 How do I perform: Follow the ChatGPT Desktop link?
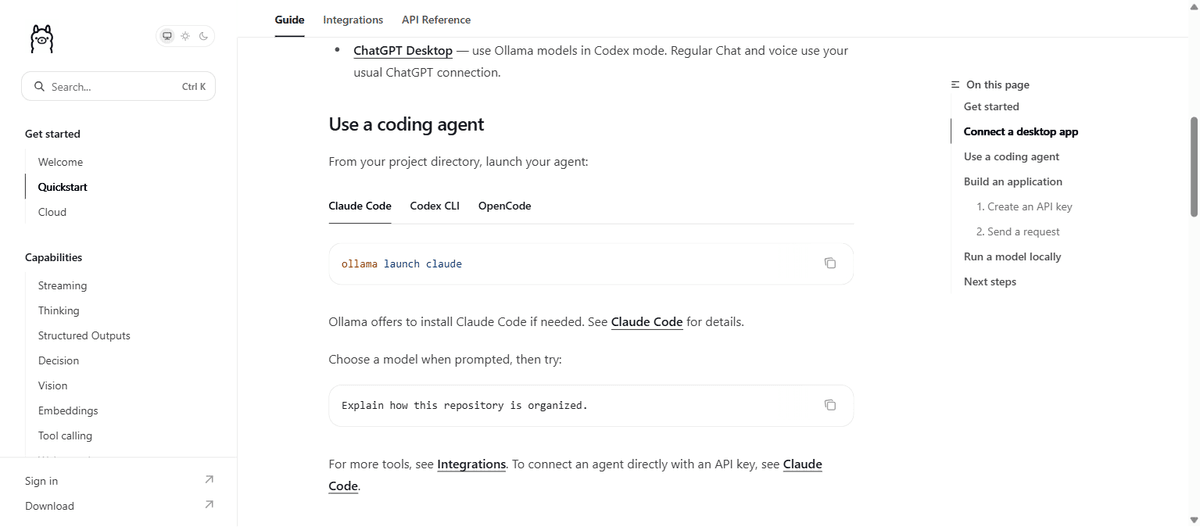point(403,50)
